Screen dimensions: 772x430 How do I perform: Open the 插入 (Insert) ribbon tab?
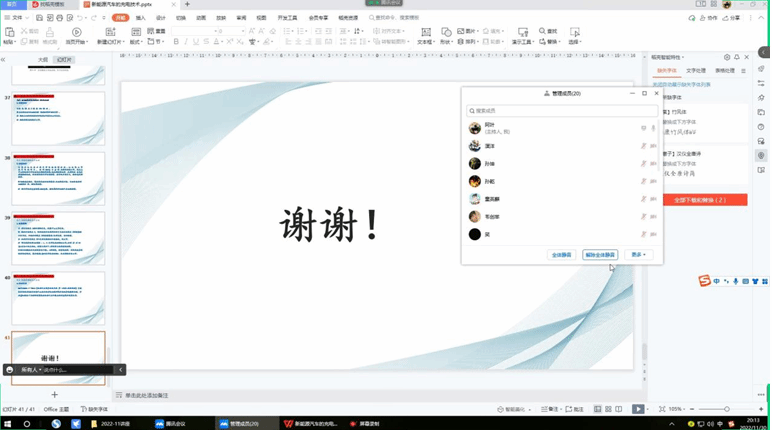(140, 18)
